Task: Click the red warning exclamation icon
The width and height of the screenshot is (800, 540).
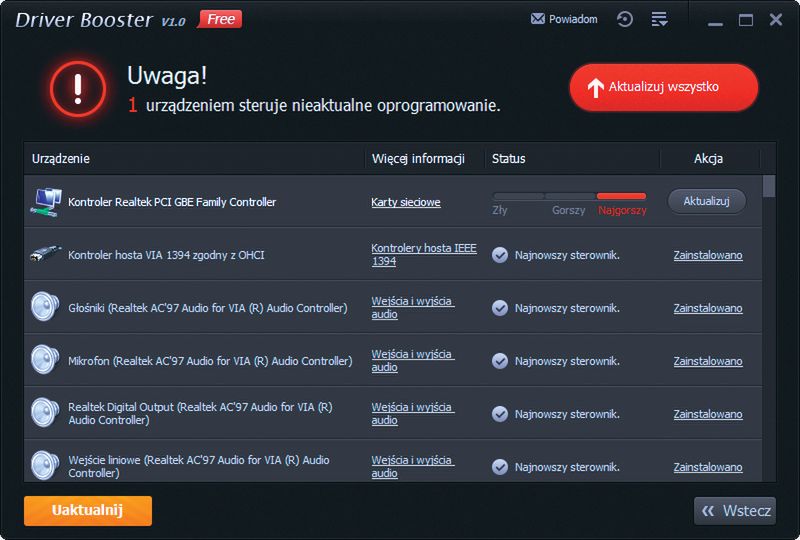Action: pos(78,89)
